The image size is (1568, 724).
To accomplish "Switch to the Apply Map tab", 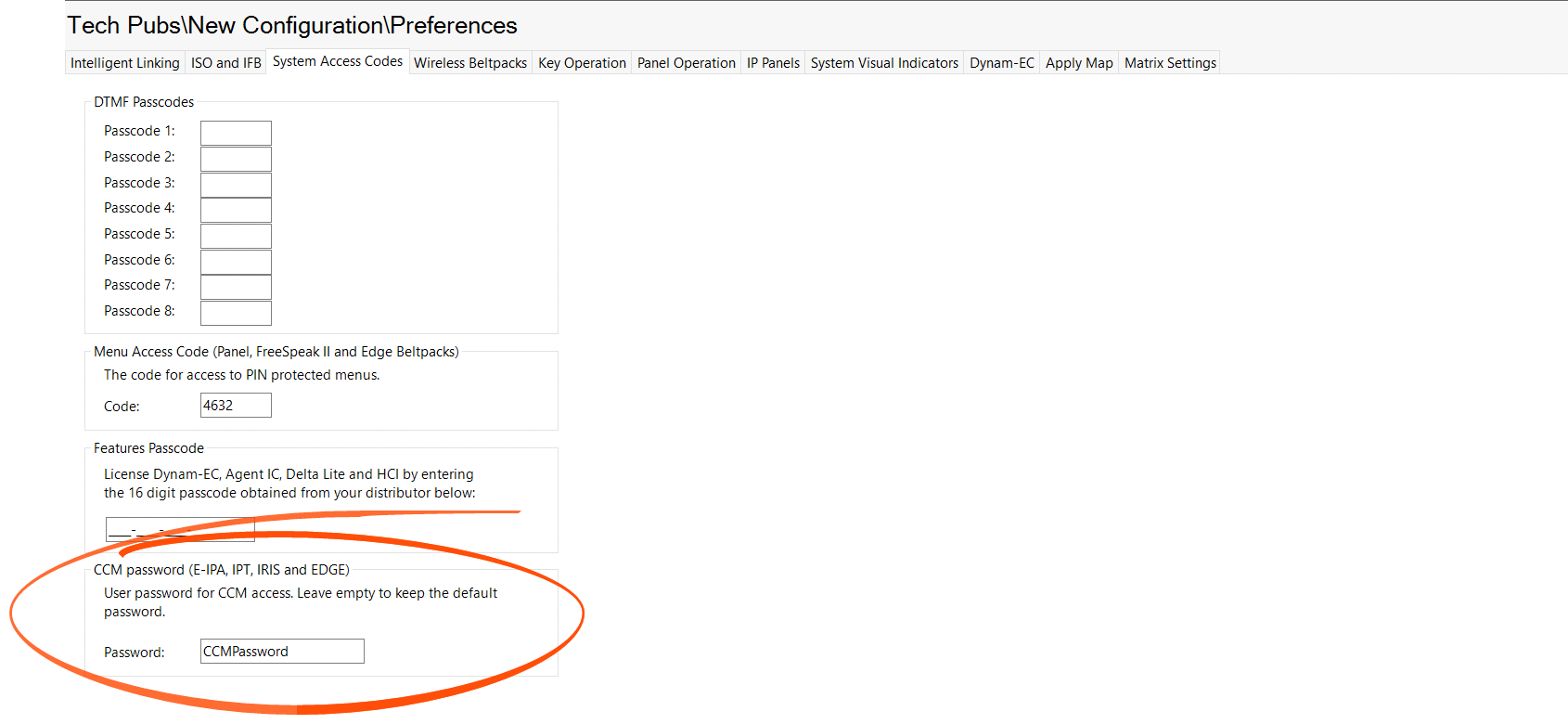I will [x=1079, y=63].
